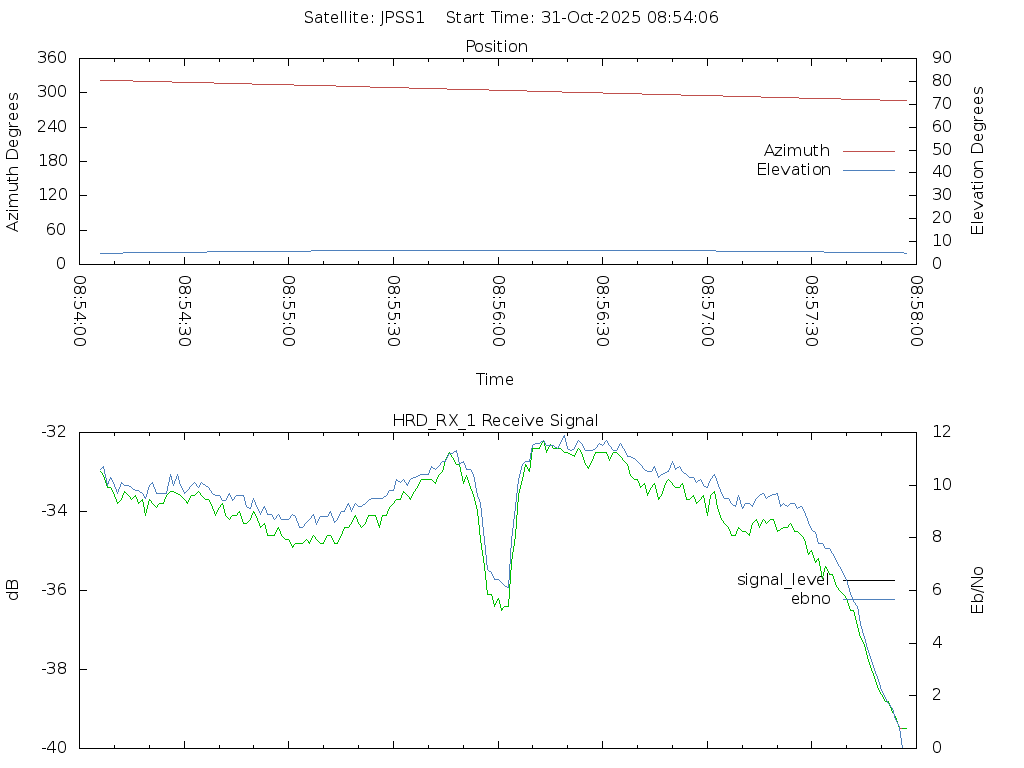Click the Elevation legend label
The width and height of the screenshot is (1024, 768).
pos(793,170)
